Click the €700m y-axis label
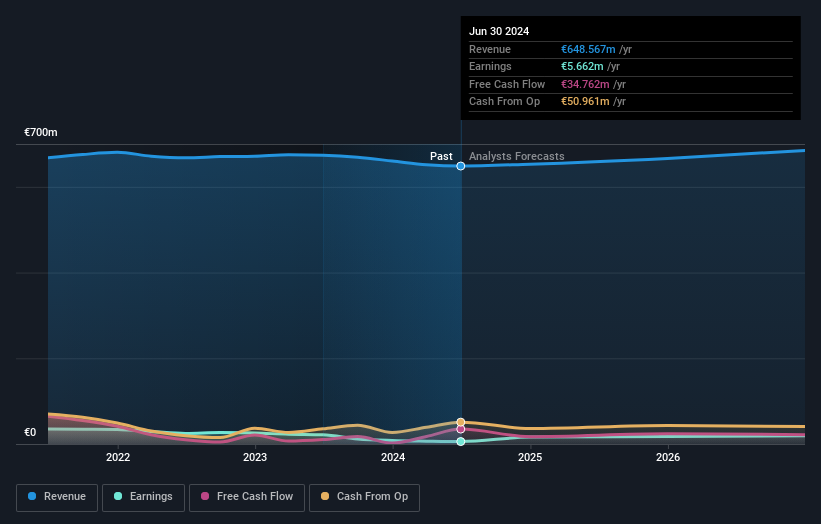The height and width of the screenshot is (524, 821). (x=41, y=132)
